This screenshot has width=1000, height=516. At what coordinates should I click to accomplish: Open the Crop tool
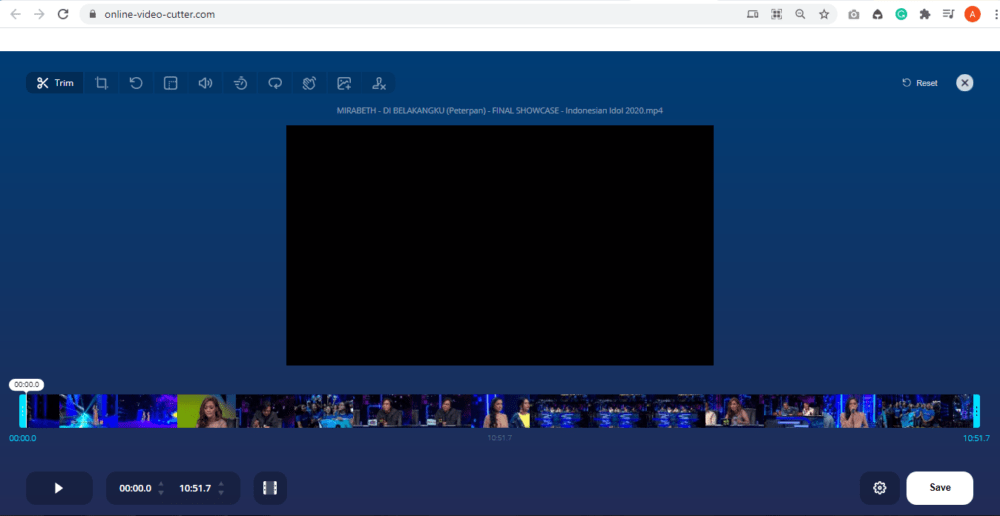coord(101,83)
